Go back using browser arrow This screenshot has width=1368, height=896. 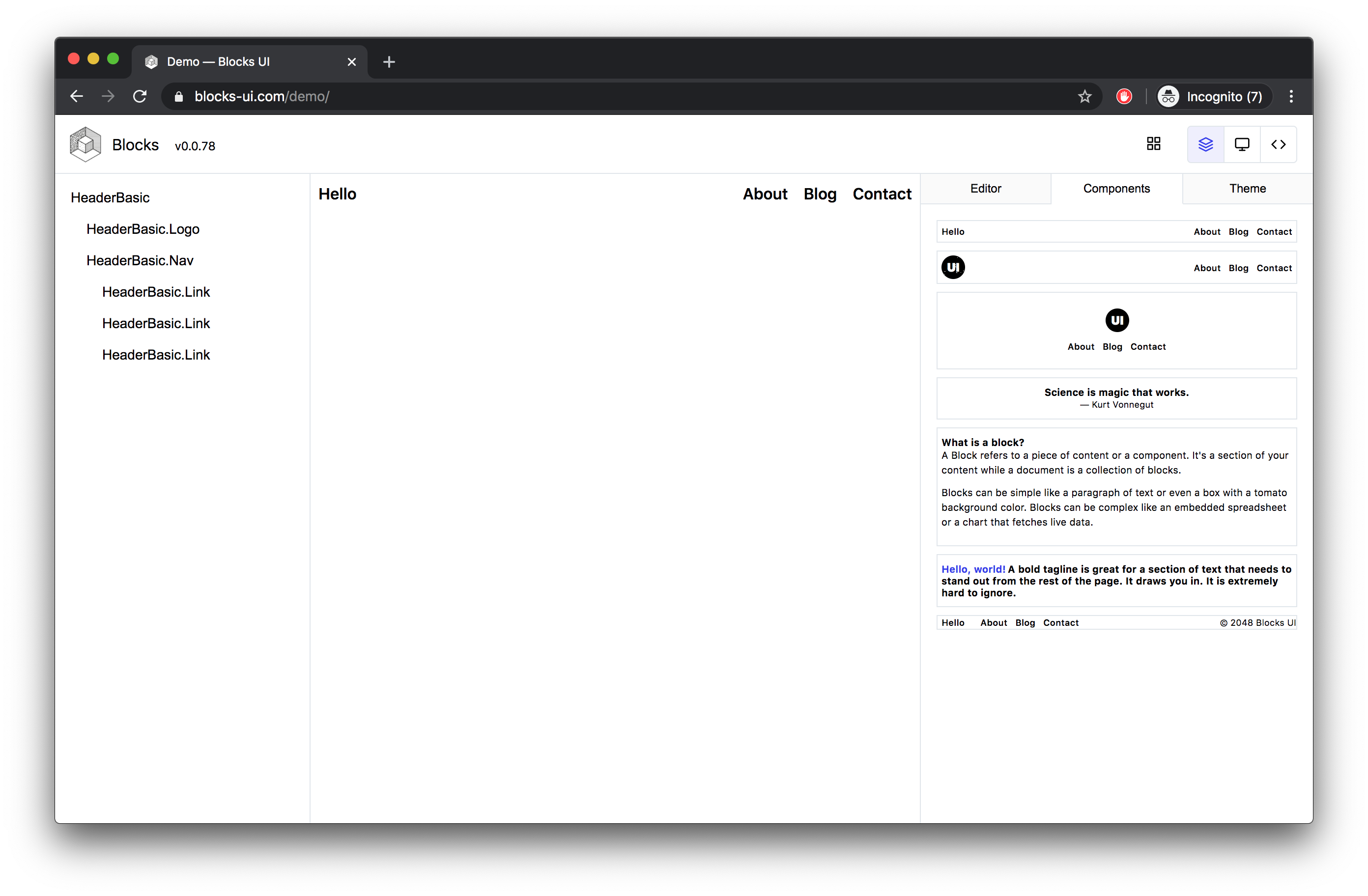(77, 97)
